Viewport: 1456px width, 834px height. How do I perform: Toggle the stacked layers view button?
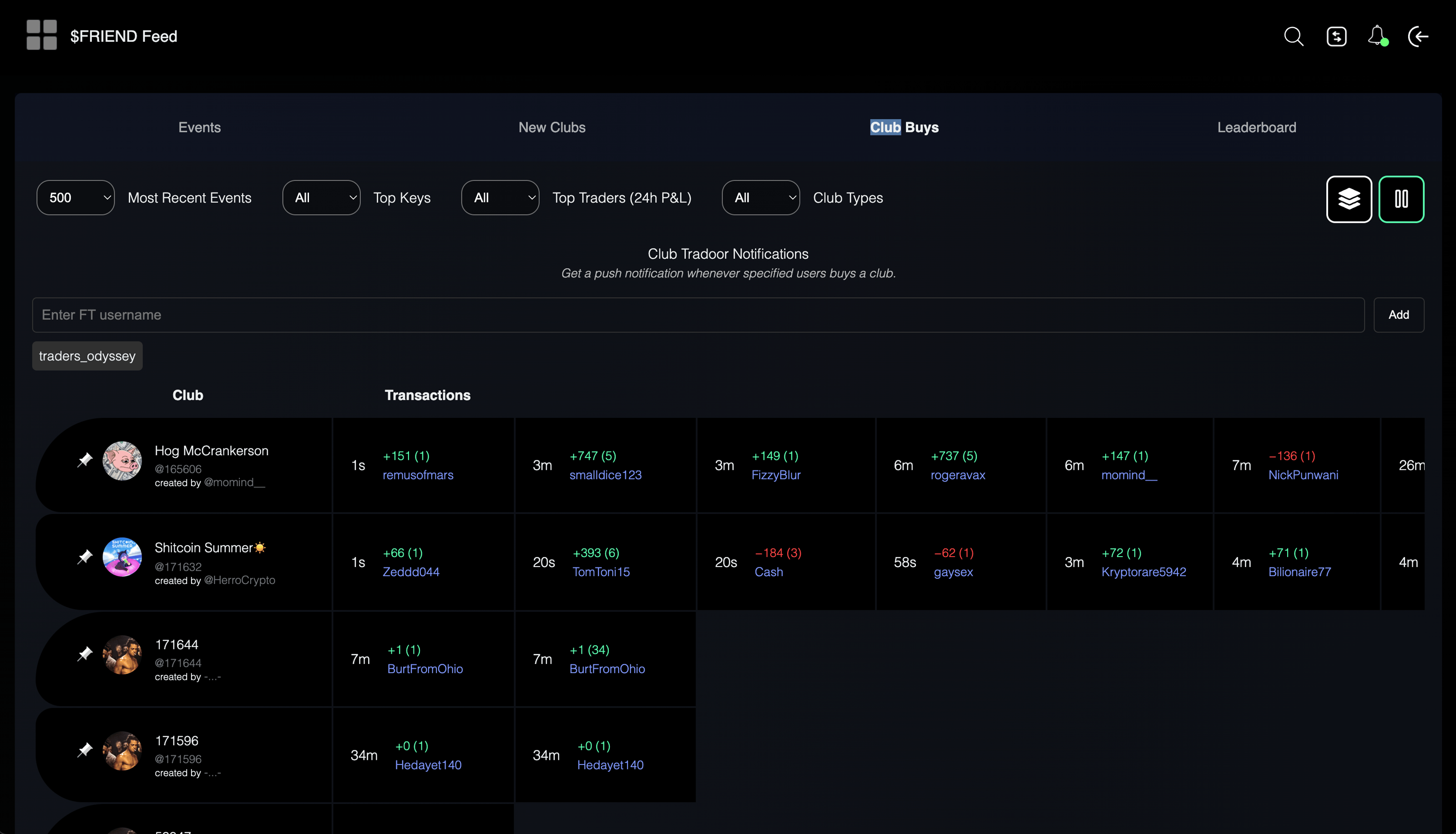[1349, 199]
